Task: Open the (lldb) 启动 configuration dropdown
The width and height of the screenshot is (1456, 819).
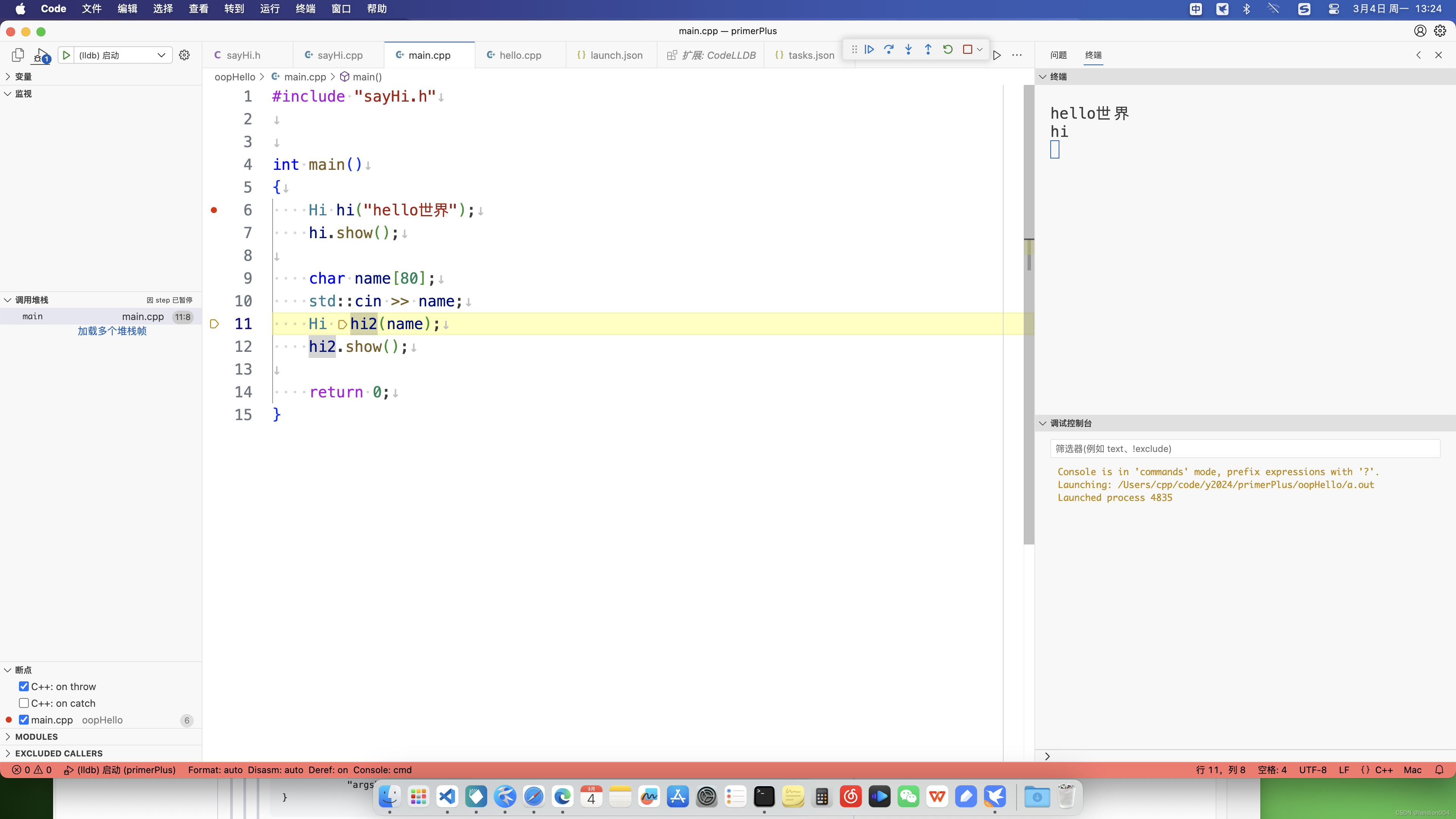Action: click(x=162, y=55)
